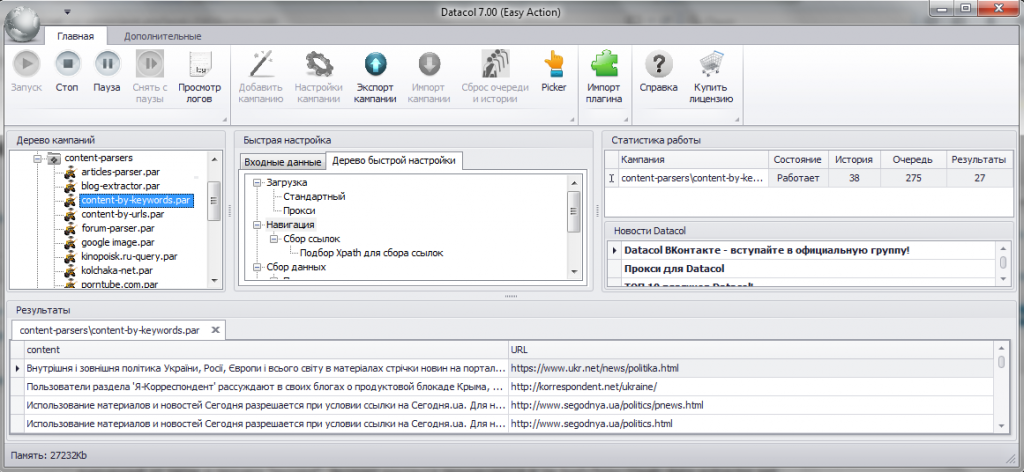1024x472 pixels.
Task: Expand the Запуск ribbon group launcher
Action: [224, 119]
